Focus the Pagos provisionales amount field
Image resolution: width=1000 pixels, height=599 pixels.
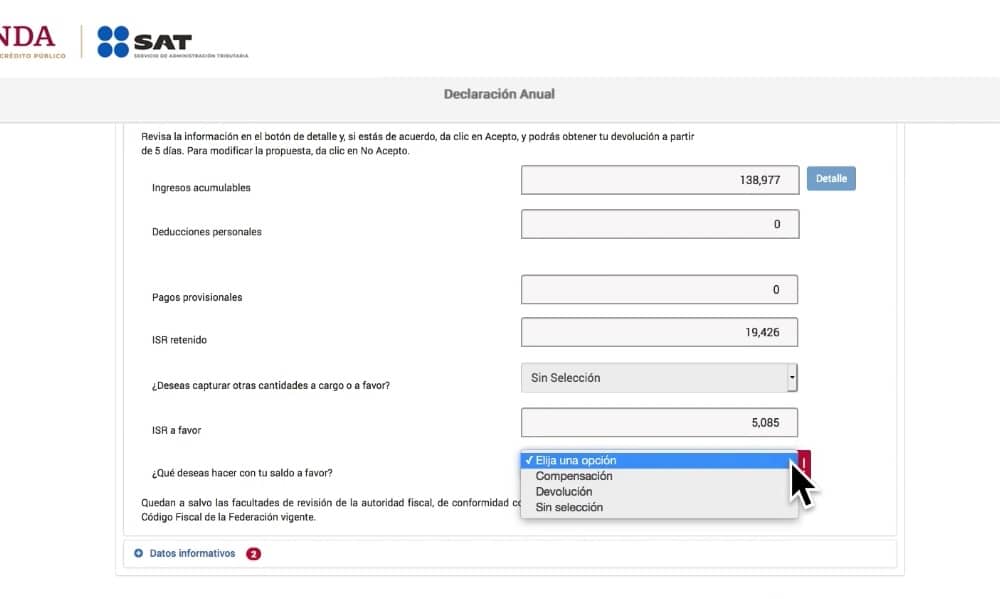(x=660, y=290)
